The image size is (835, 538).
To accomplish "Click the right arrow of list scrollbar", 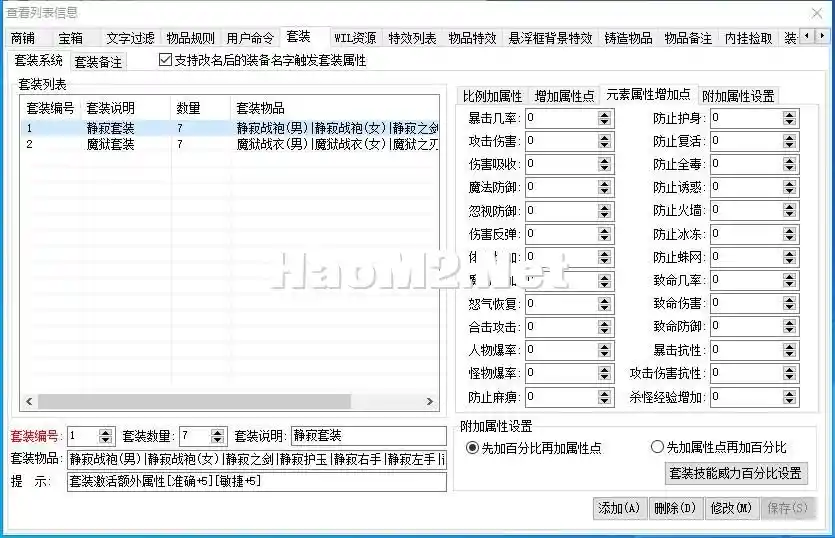I will click(430, 401).
